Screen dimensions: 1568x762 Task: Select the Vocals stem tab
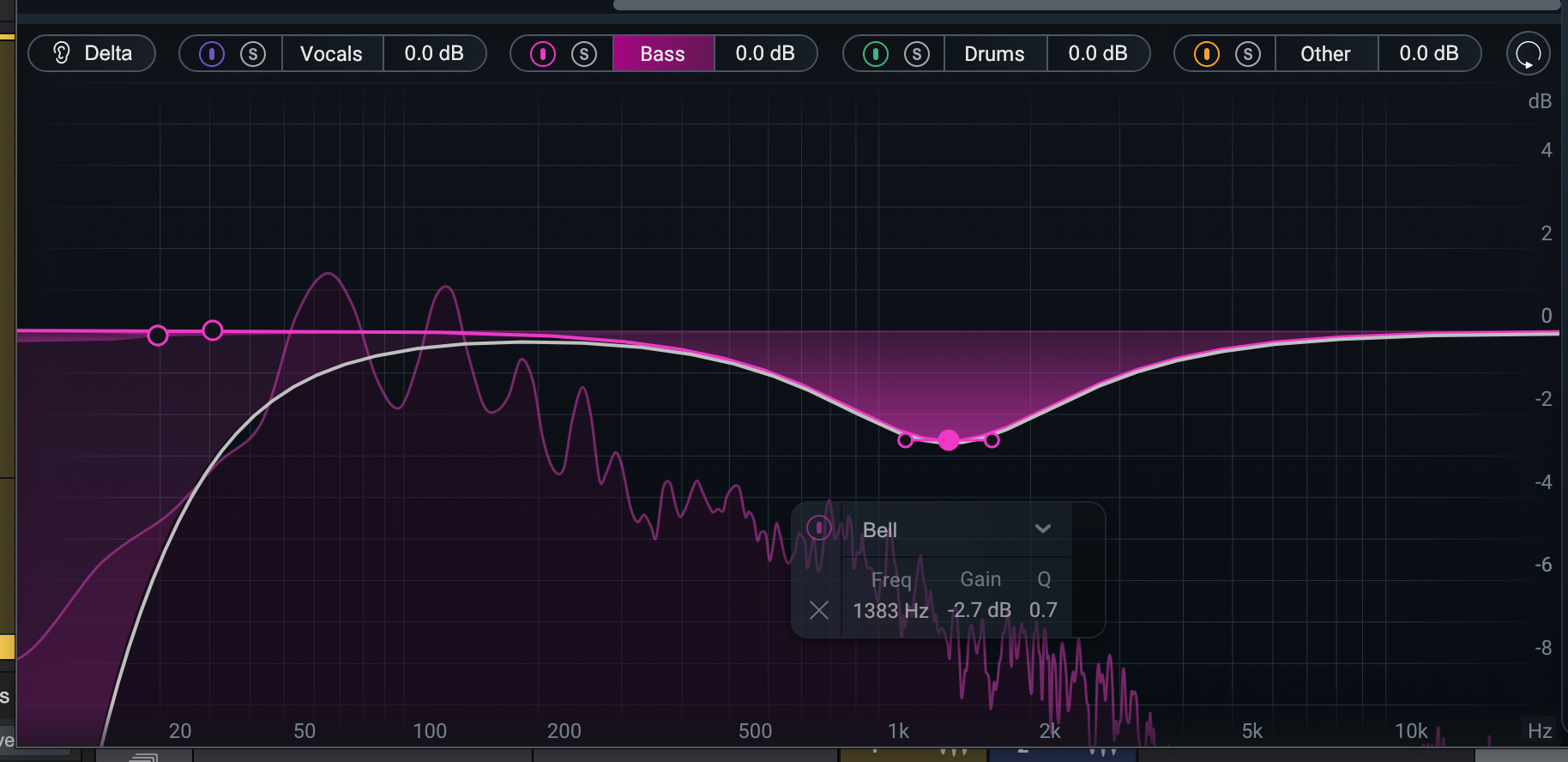(x=332, y=54)
